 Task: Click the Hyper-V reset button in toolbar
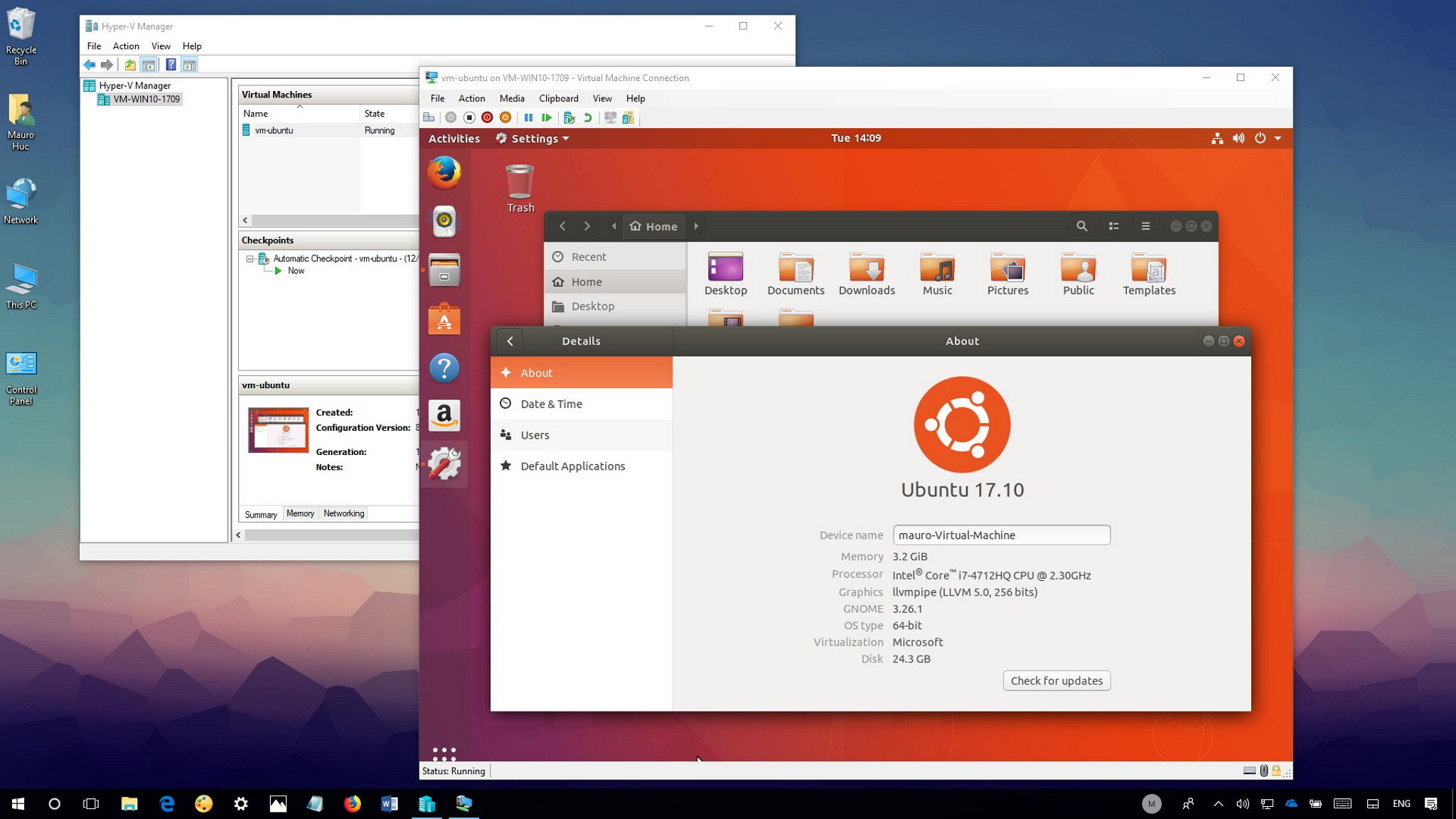[506, 117]
